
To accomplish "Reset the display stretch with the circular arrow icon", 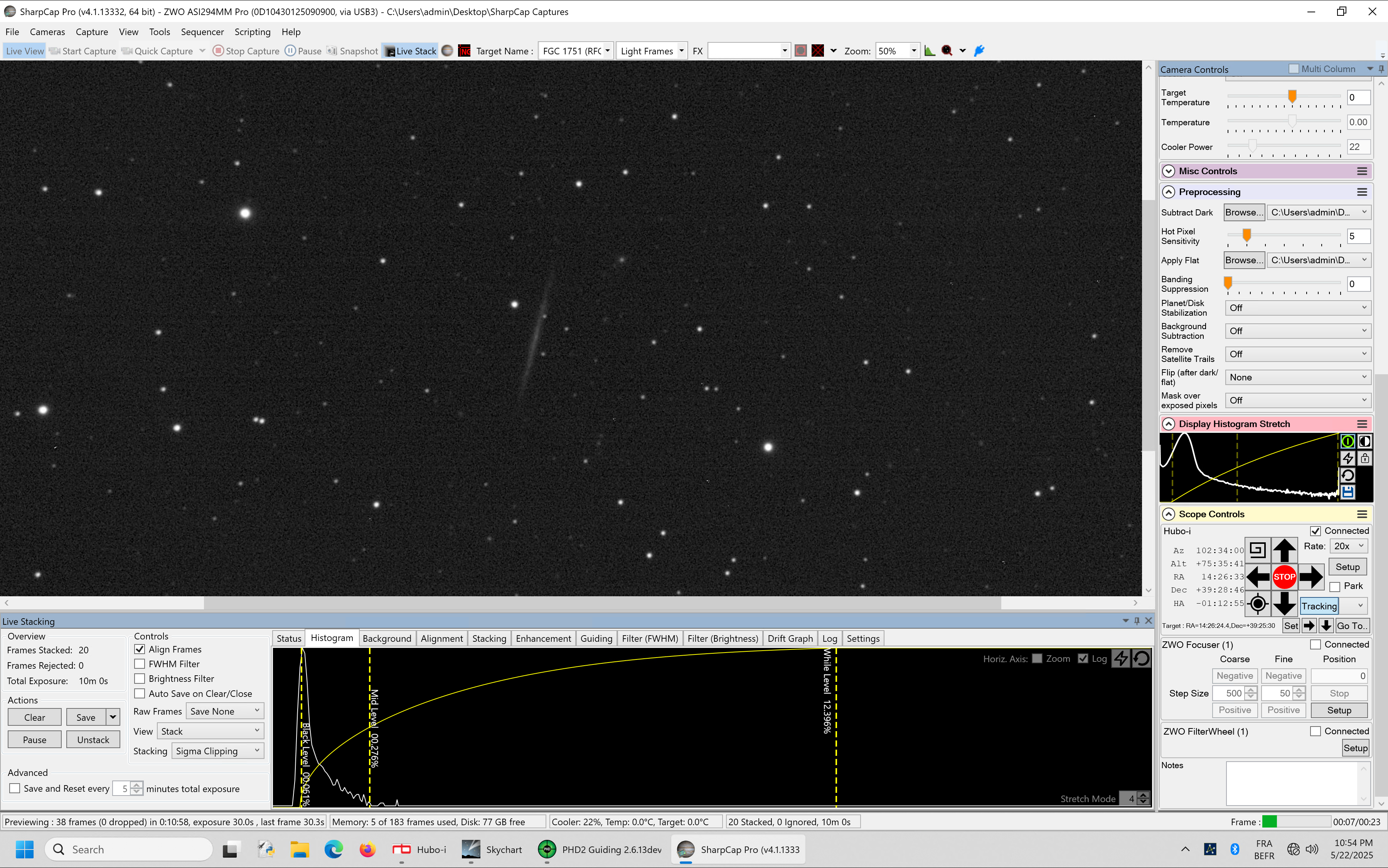I will pyautogui.click(x=1347, y=475).
